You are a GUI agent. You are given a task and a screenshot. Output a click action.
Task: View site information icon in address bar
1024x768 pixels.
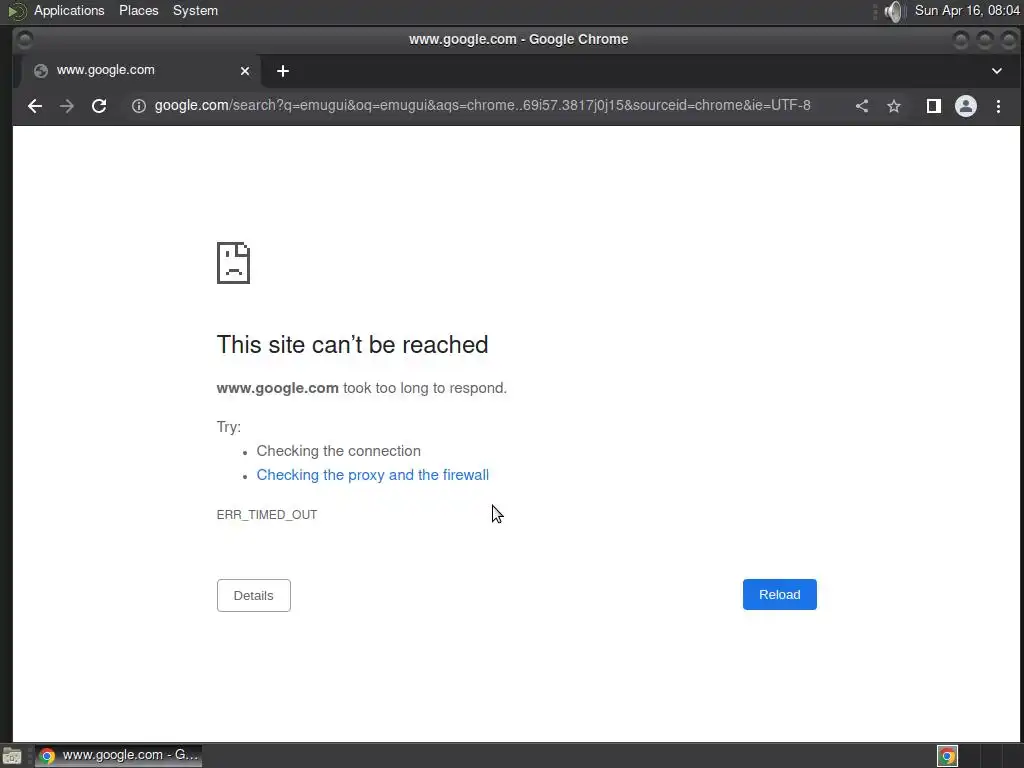pyautogui.click(x=138, y=106)
